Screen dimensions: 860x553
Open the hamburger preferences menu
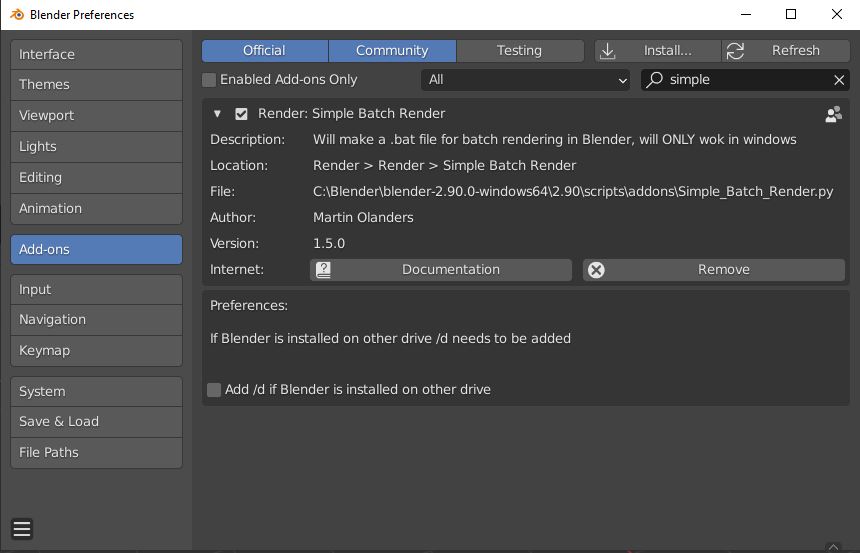coord(22,529)
